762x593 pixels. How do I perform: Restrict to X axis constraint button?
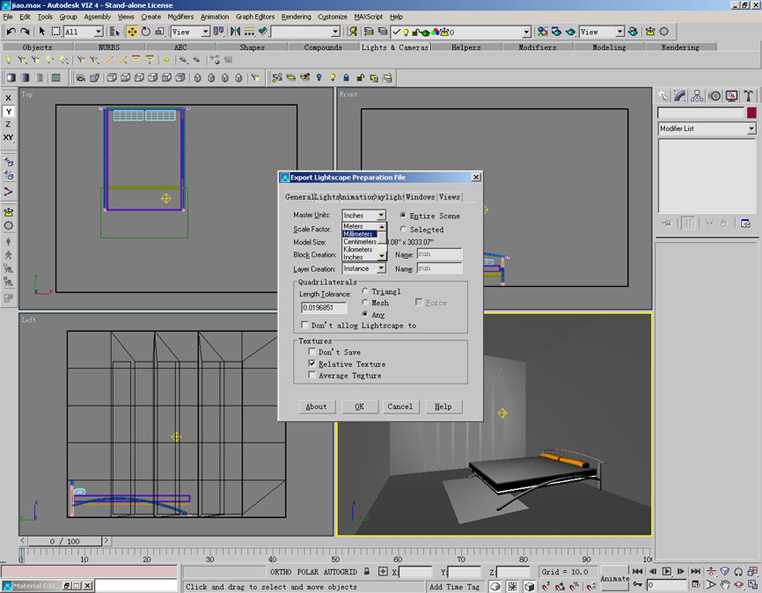point(8,98)
